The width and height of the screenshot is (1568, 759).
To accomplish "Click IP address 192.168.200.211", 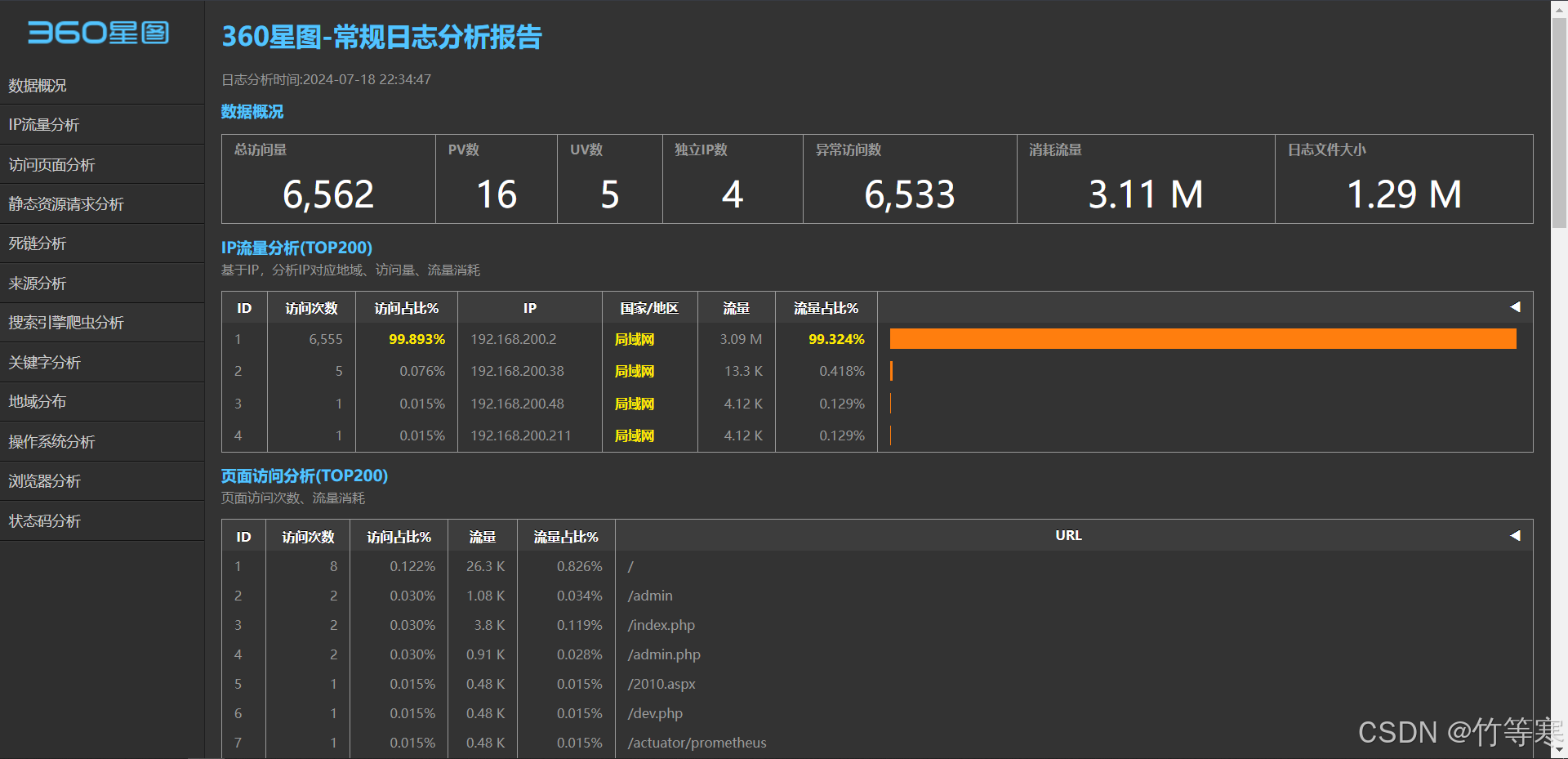I will pyautogui.click(x=521, y=435).
